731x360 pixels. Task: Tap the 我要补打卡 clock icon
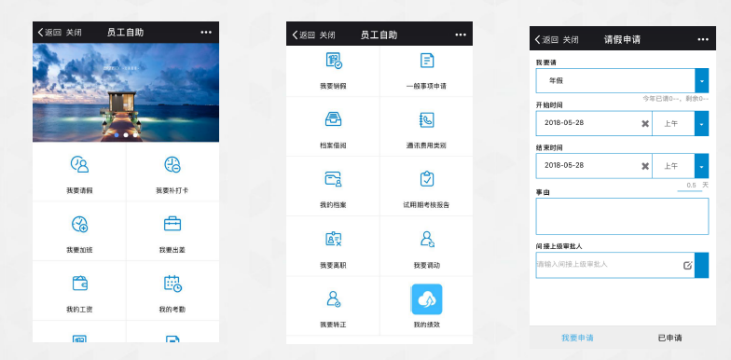(172, 165)
